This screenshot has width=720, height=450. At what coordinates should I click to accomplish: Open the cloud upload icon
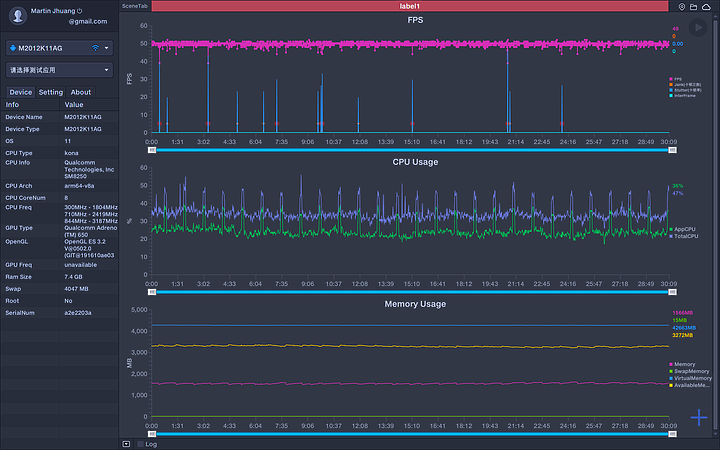click(706, 6)
